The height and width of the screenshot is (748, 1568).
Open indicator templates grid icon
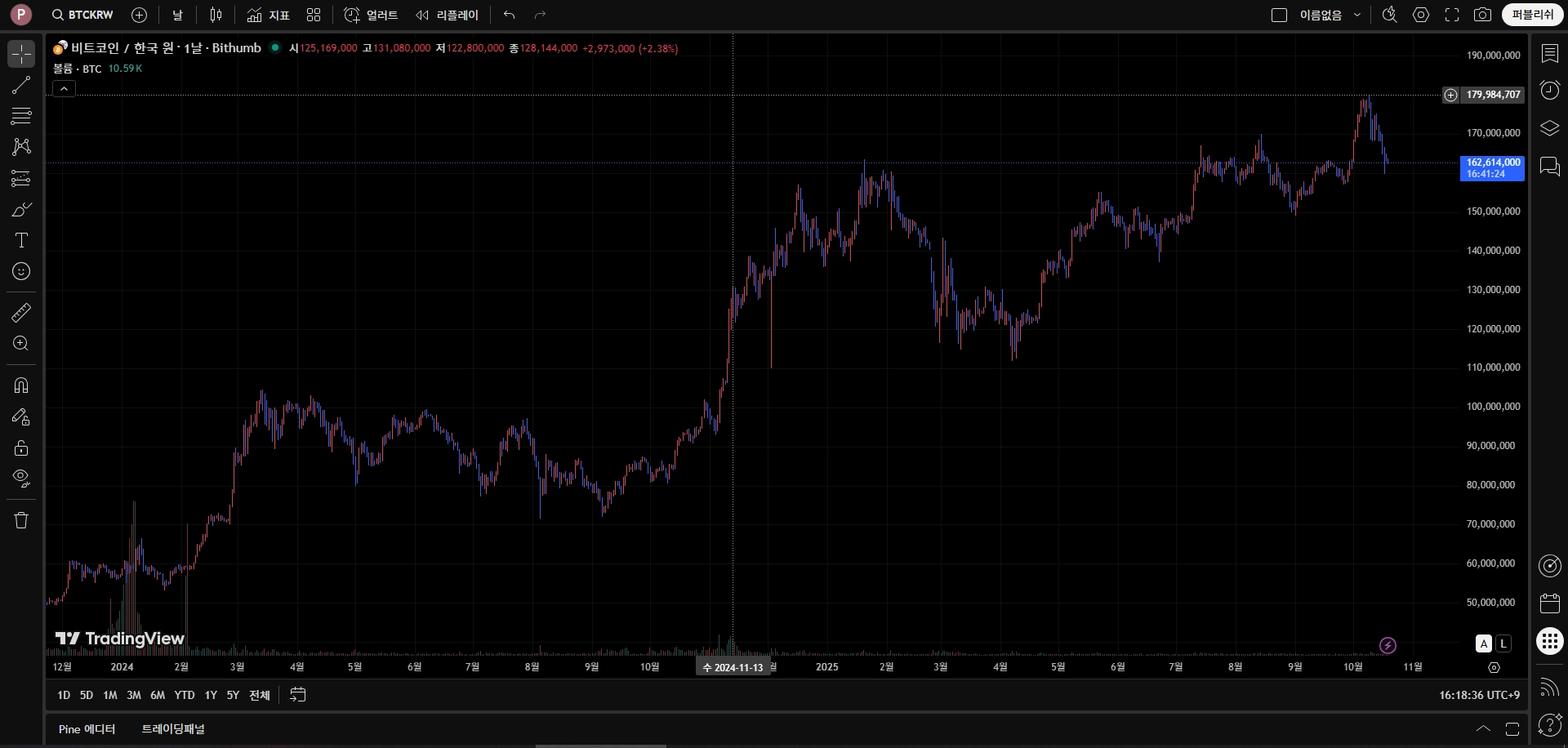pyautogui.click(x=314, y=15)
